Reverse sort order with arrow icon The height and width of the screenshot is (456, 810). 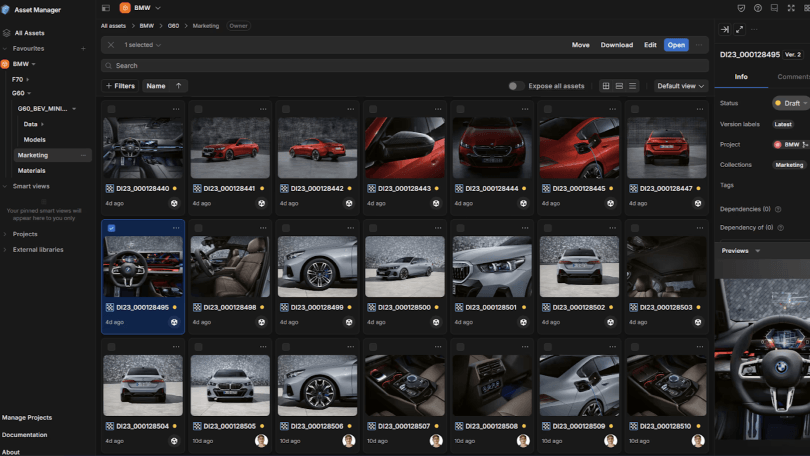coord(178,86)
